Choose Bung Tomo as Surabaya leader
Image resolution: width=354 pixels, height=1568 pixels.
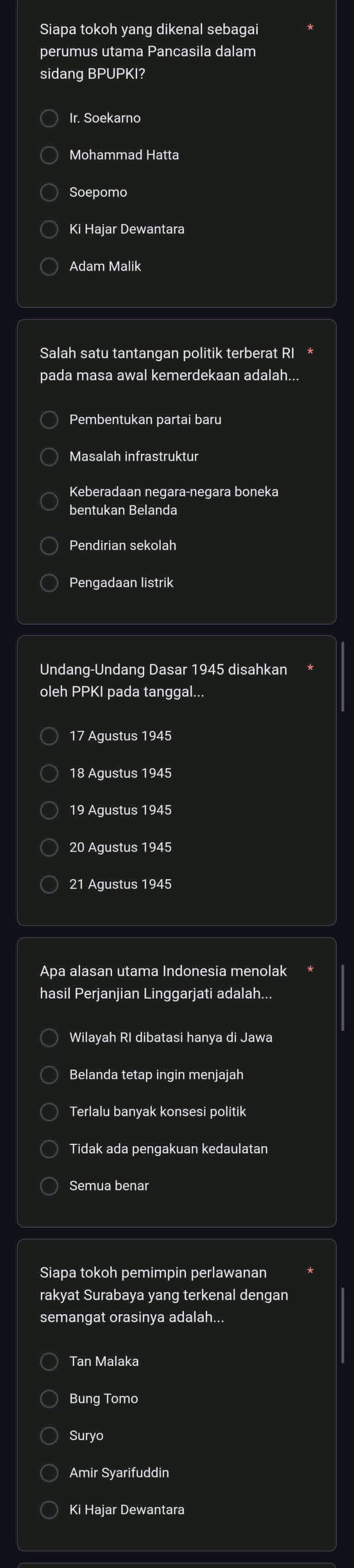click(49, 1398)
